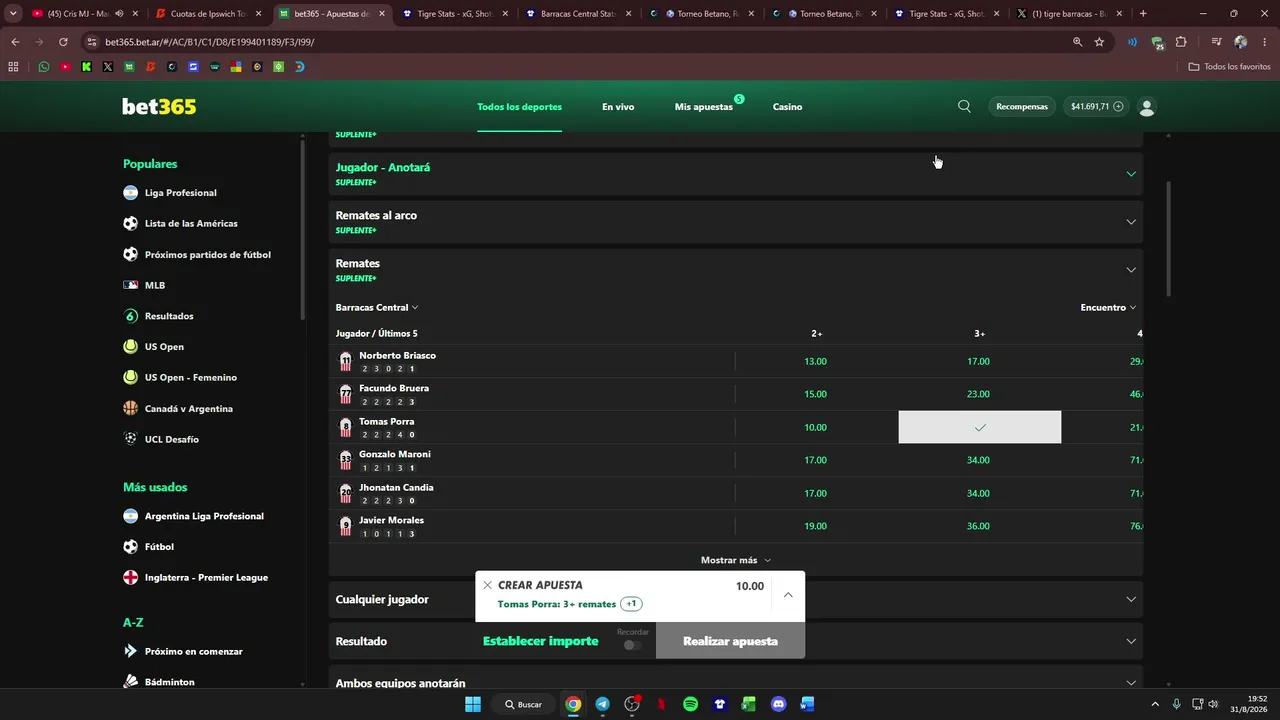Viewport: 1280px width, 720px height.
Task: Switch to the Barracas Central Stats browser tab
Action: 577,14
